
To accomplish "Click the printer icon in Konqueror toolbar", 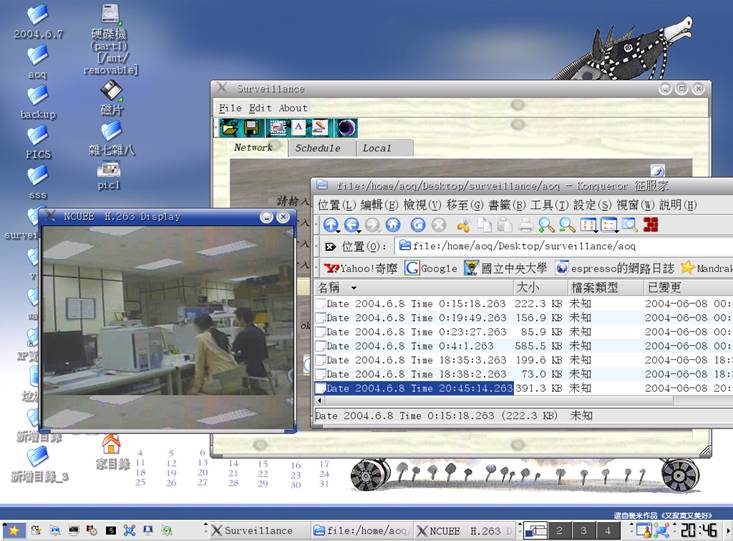I will pyautogui.click(x=524, y=225).
